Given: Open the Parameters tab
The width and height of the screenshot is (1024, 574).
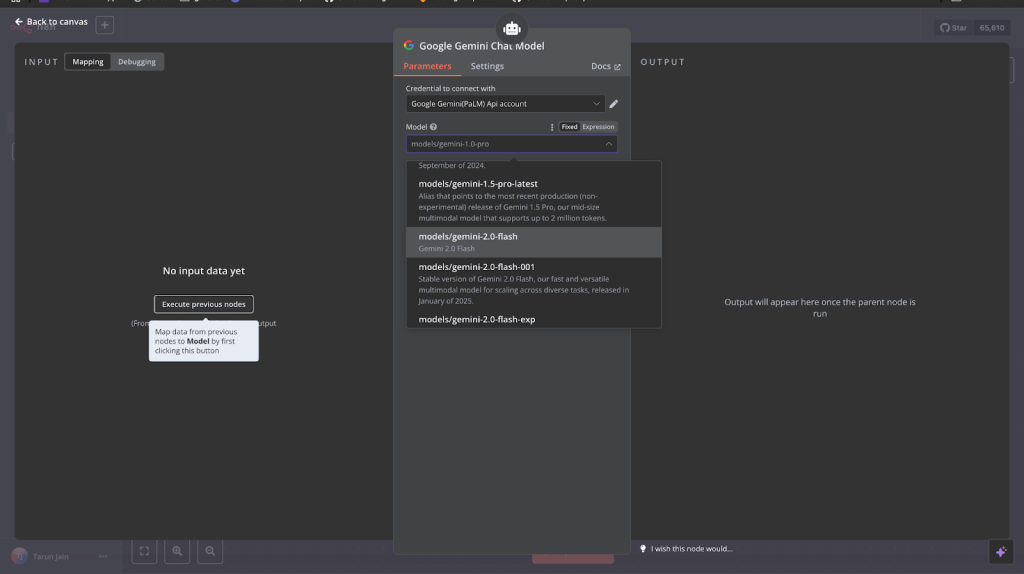Looking at the screenshot, I should click(427, 66).
